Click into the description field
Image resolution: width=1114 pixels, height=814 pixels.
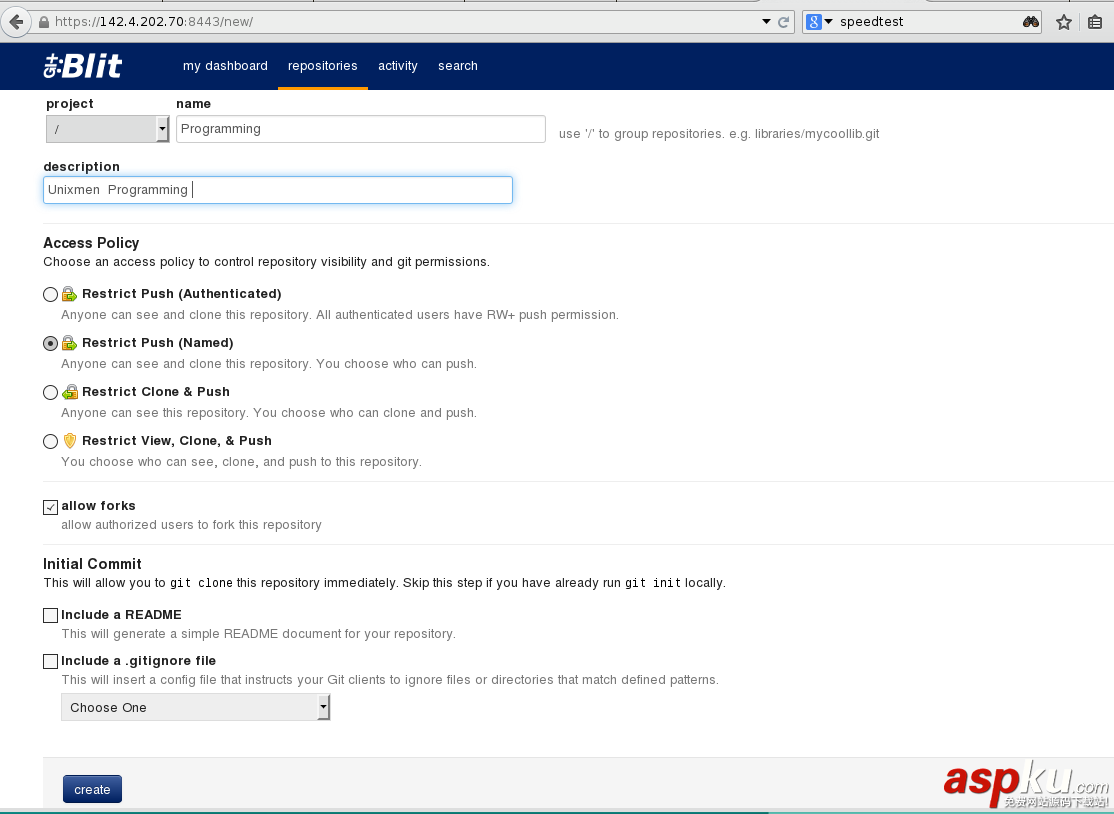pyautogui.click(x=278, y=190)
